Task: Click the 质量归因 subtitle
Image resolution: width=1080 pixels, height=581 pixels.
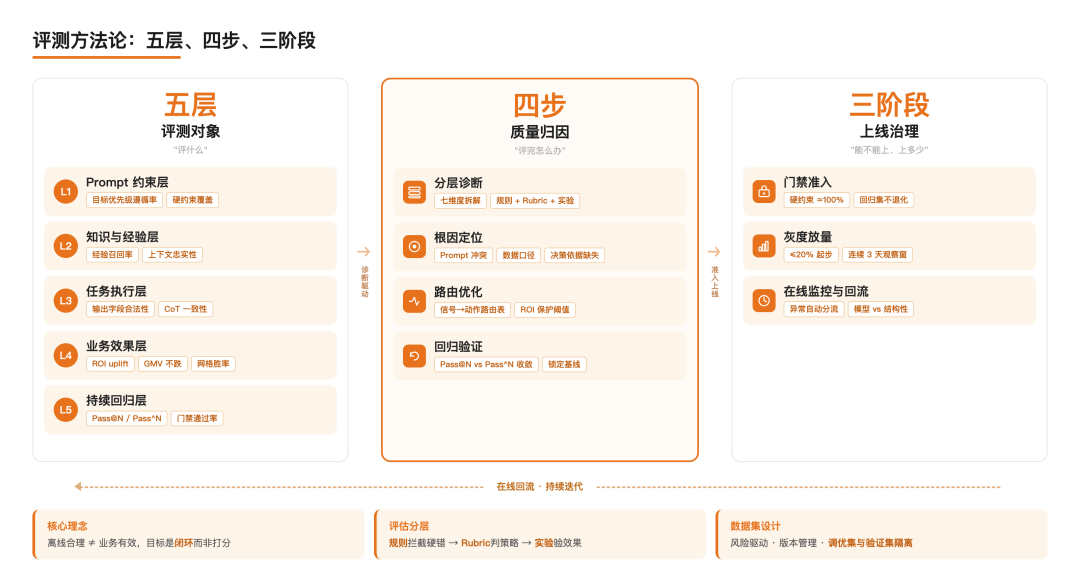Action: coord(539,131)
